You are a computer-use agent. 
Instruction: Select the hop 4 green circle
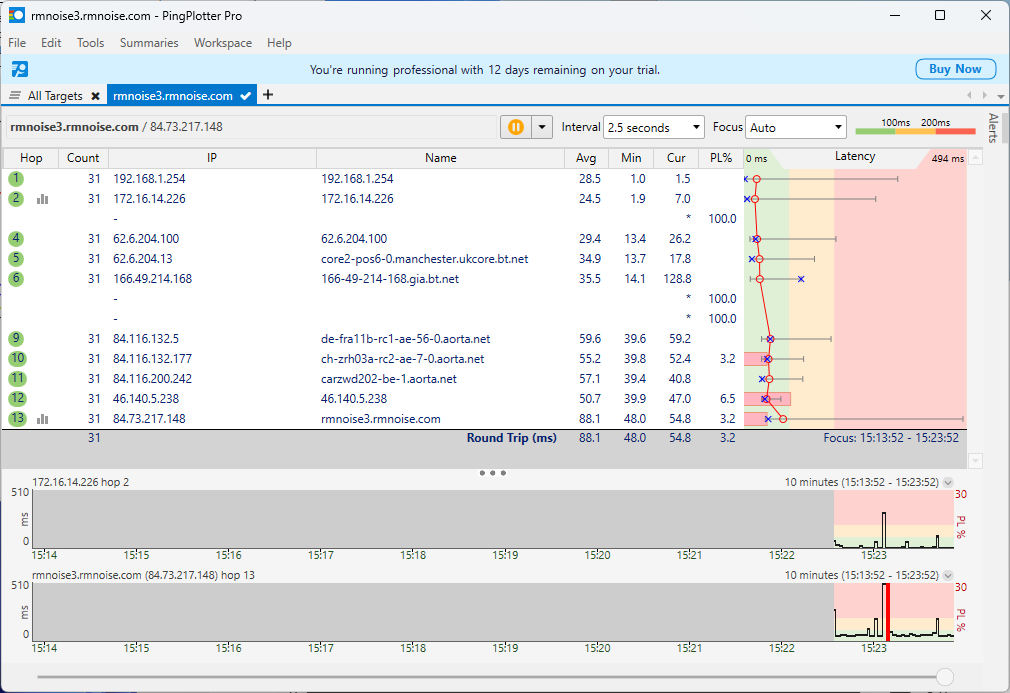(16, 238)
